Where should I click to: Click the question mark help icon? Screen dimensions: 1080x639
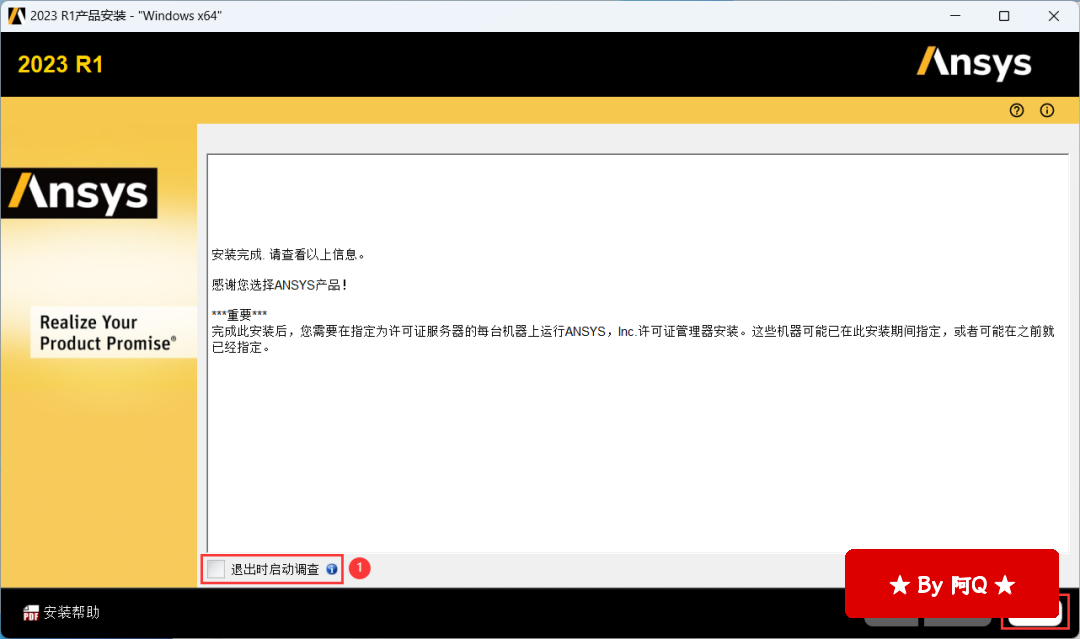click(x=1017, y=110)
